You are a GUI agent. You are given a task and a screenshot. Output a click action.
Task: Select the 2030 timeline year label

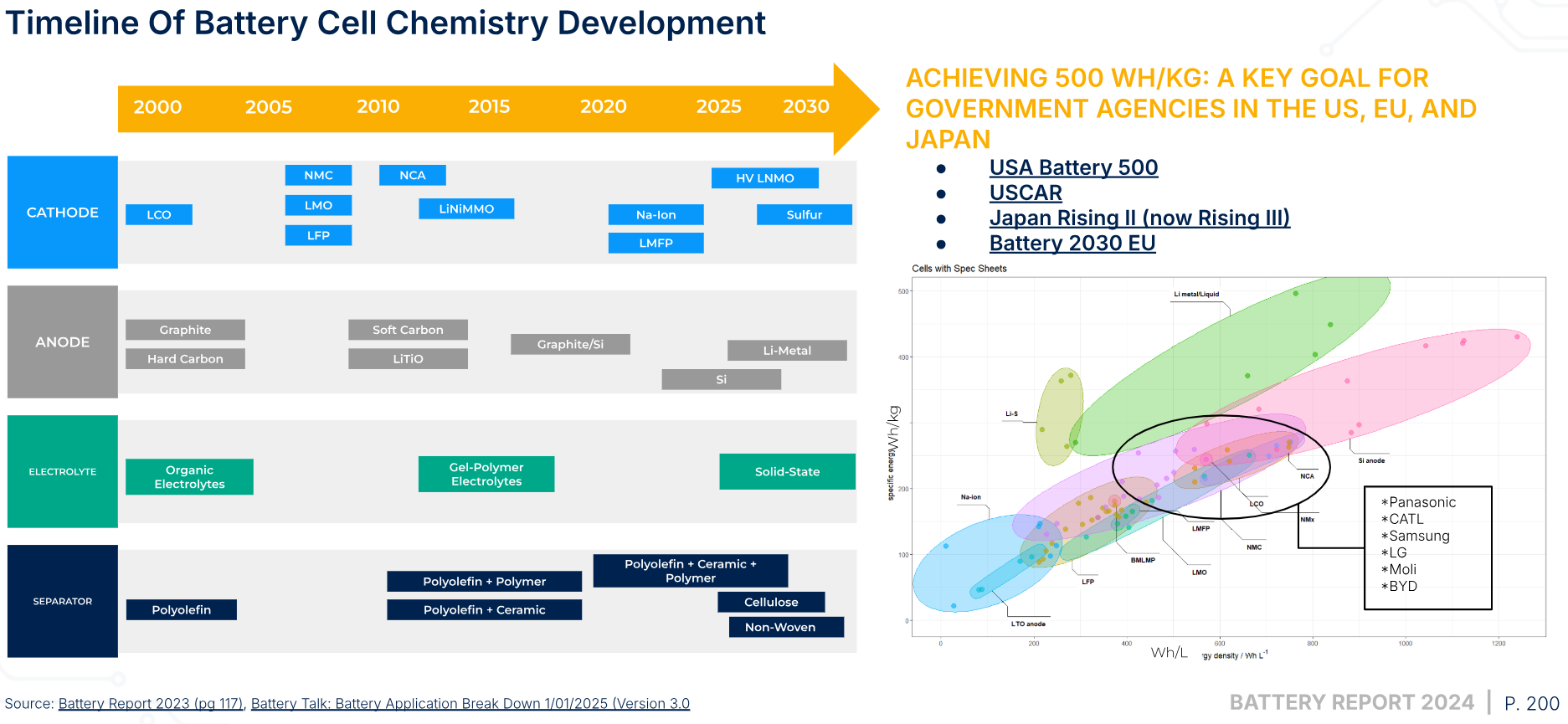[x=805, y=107]
